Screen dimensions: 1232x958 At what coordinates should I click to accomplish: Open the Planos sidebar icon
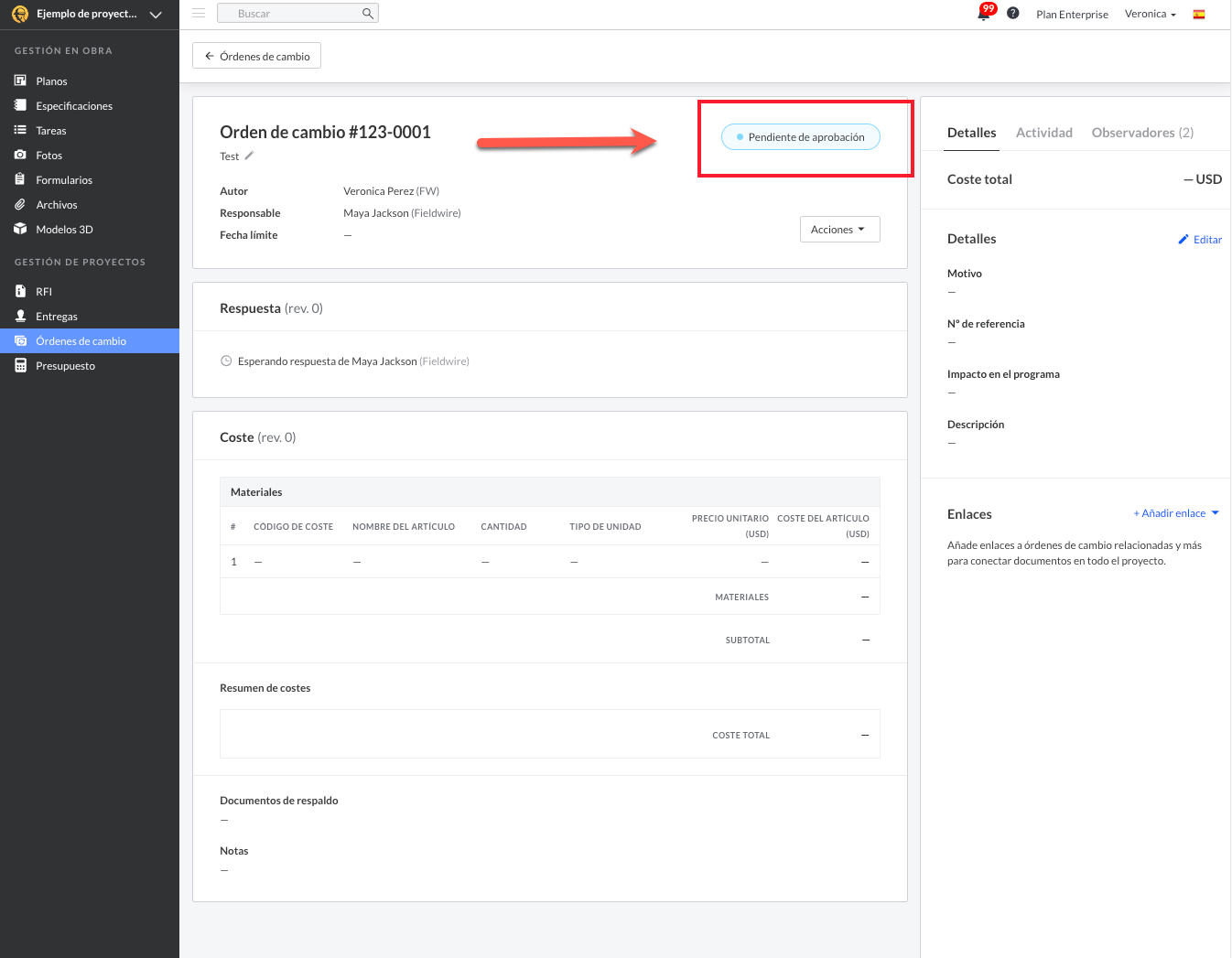[x=20, y=81]
